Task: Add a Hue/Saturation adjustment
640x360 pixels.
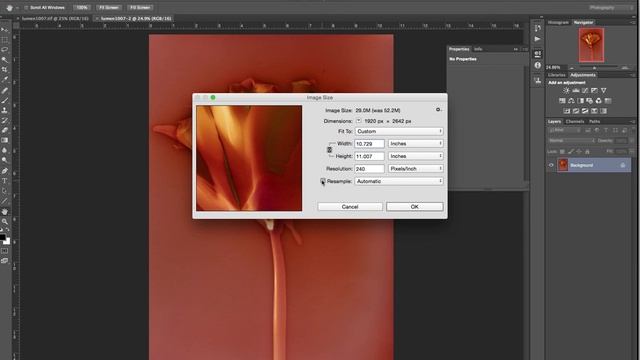Action: [x=562, y=101]
